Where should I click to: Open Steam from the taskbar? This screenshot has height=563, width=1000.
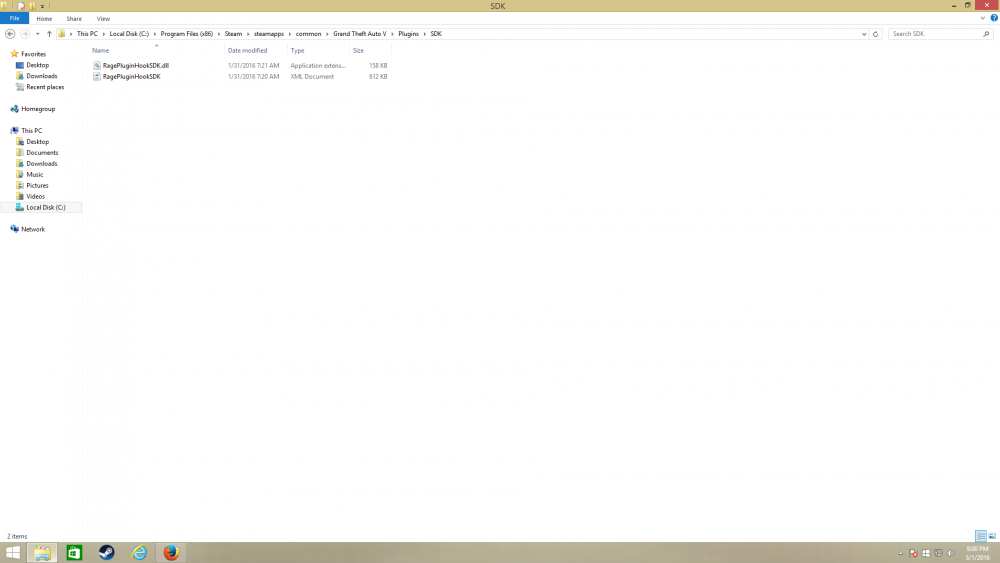107,552
